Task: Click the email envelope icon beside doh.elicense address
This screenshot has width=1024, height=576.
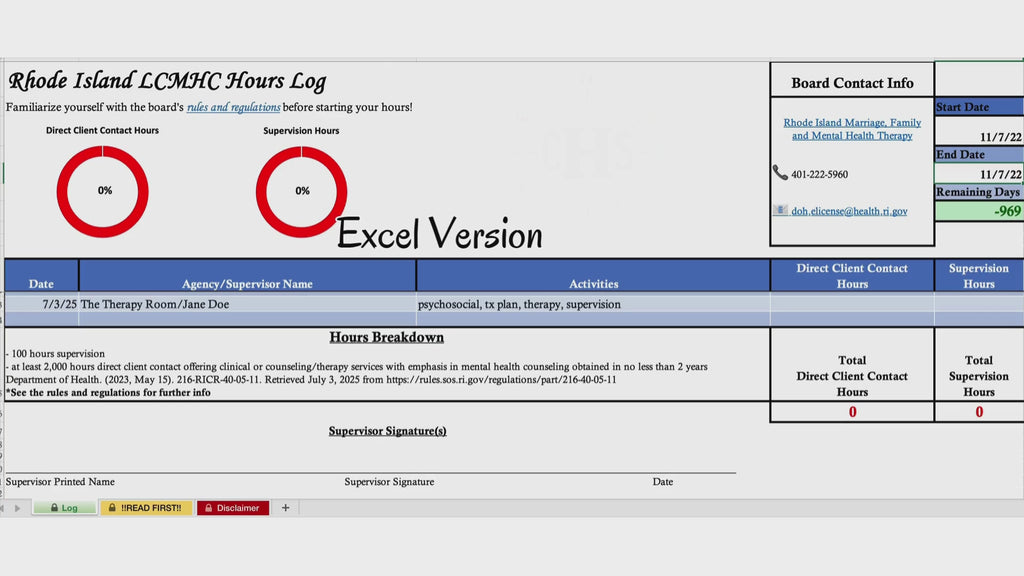Action: click(780, 210)
